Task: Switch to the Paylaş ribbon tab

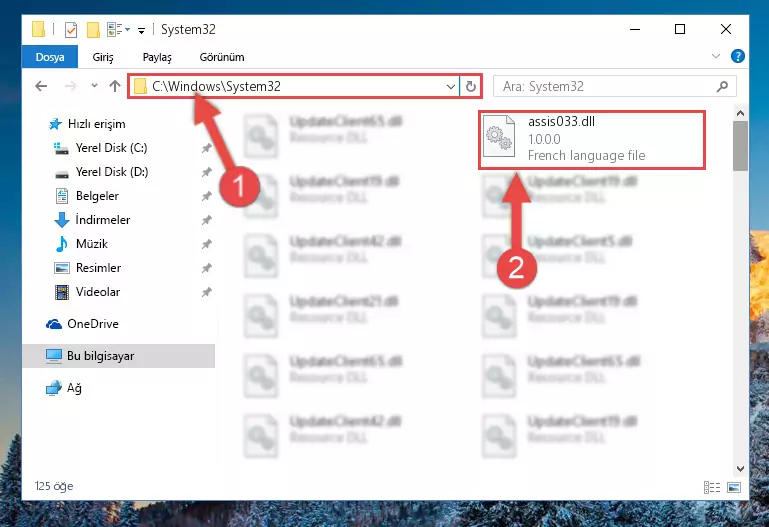Action: 157,57
